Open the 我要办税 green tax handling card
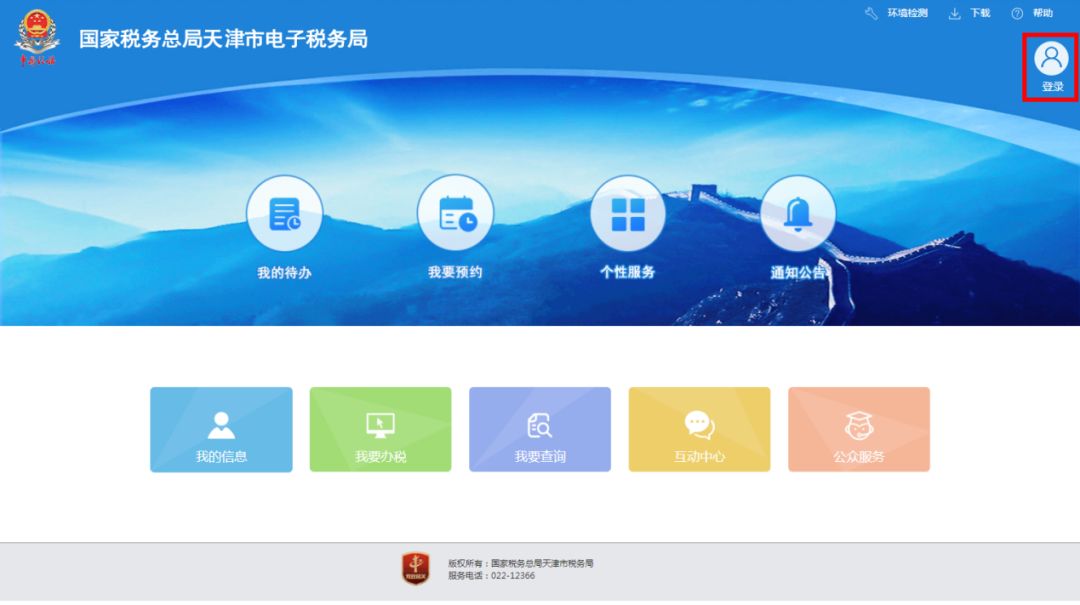The height and width of the screenshot is (605, 1080). point(380,429)
